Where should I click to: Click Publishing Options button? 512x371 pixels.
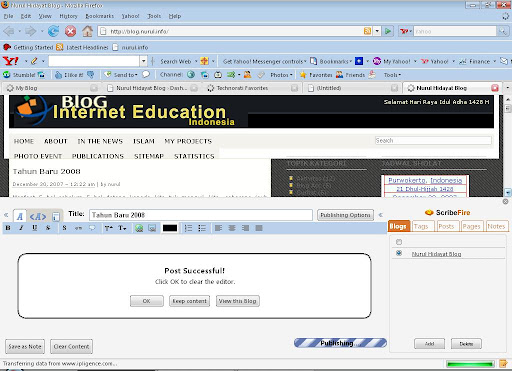click(x=345, y=215)
